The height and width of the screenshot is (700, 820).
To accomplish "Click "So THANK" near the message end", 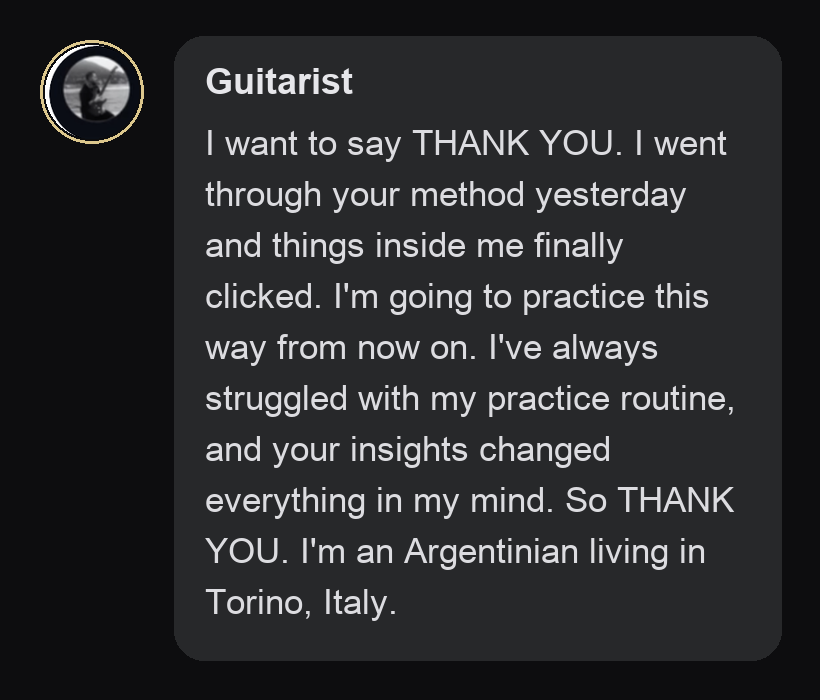I will pyautogui.click(x=650, y=500).
